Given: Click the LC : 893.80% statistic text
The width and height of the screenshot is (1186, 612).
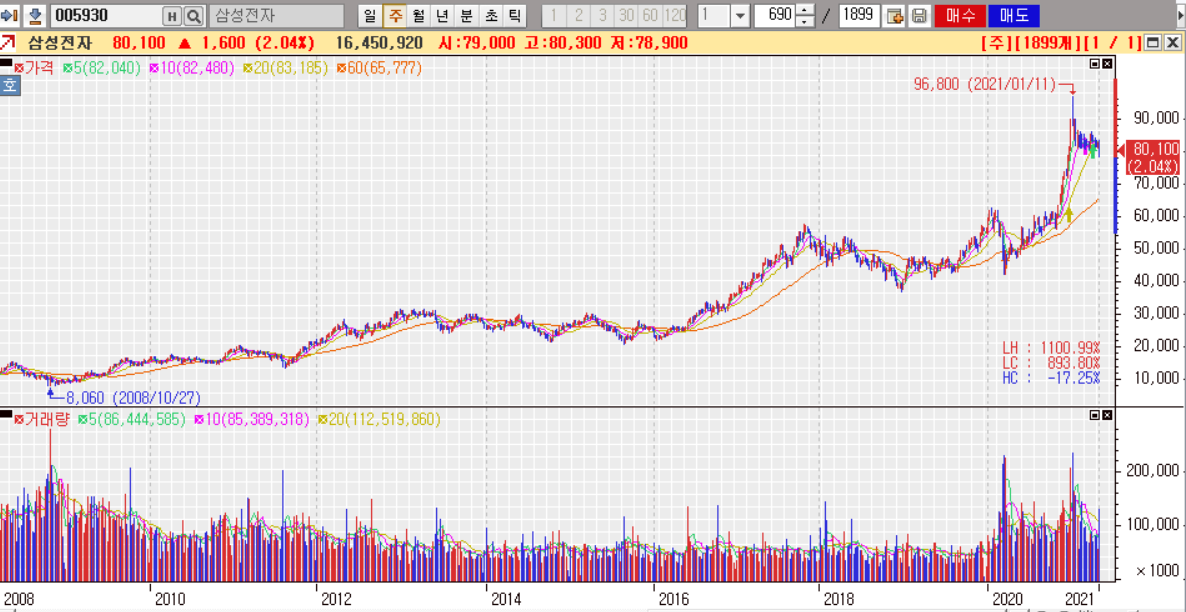Looking at the screenshot, I should (x=1051, y=362).
